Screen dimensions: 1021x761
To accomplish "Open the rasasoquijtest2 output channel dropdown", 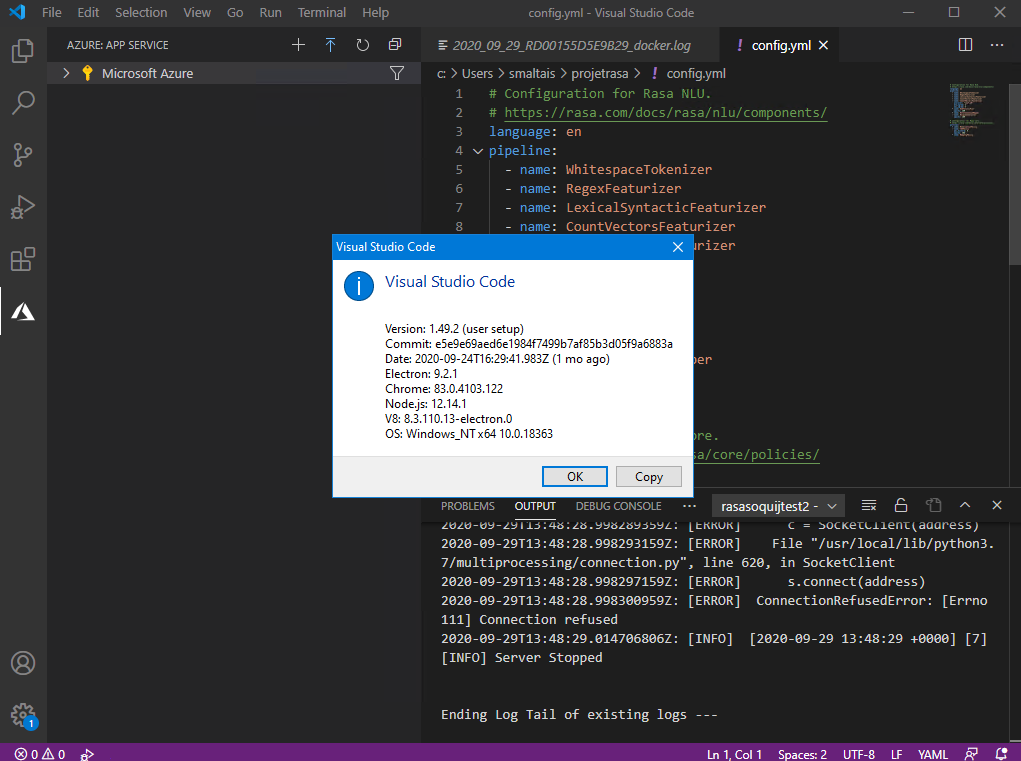I will (x=777, y=506).
